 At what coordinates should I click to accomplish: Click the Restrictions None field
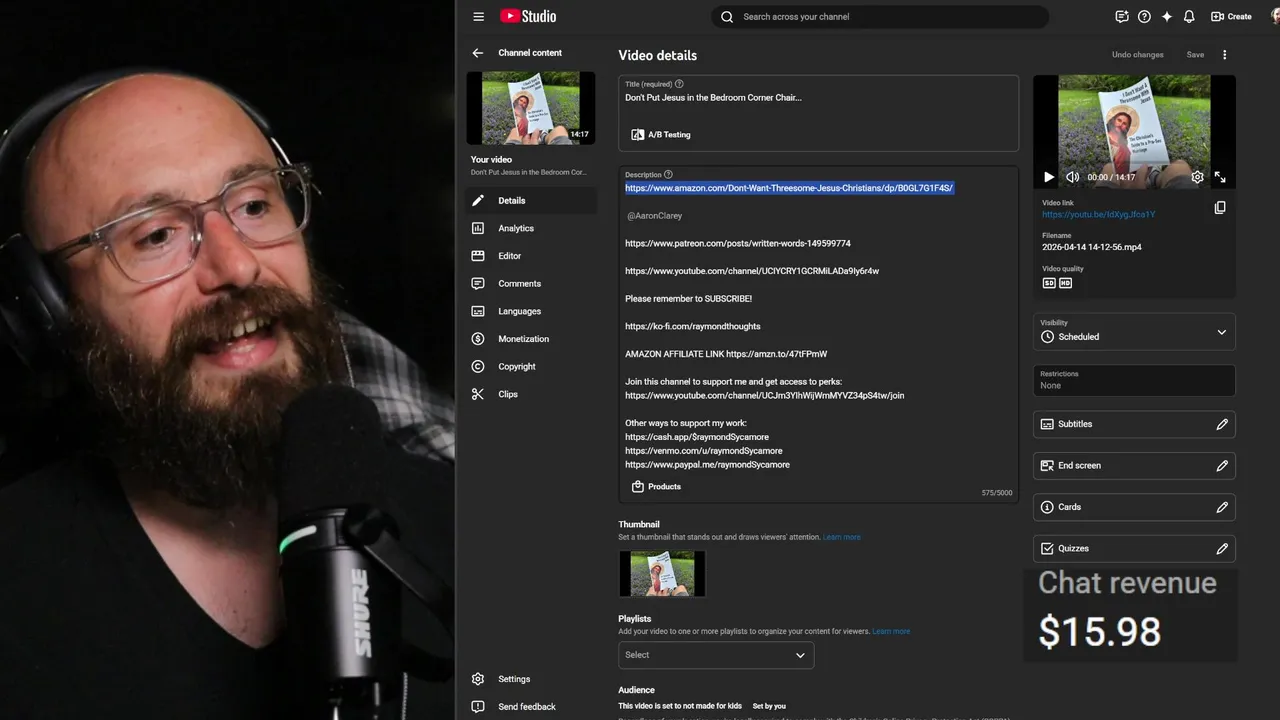1134,380
